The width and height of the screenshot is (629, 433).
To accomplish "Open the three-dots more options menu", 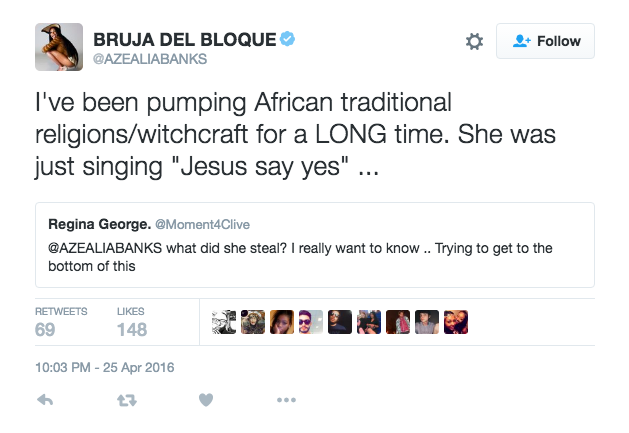I will pos(286,399).
